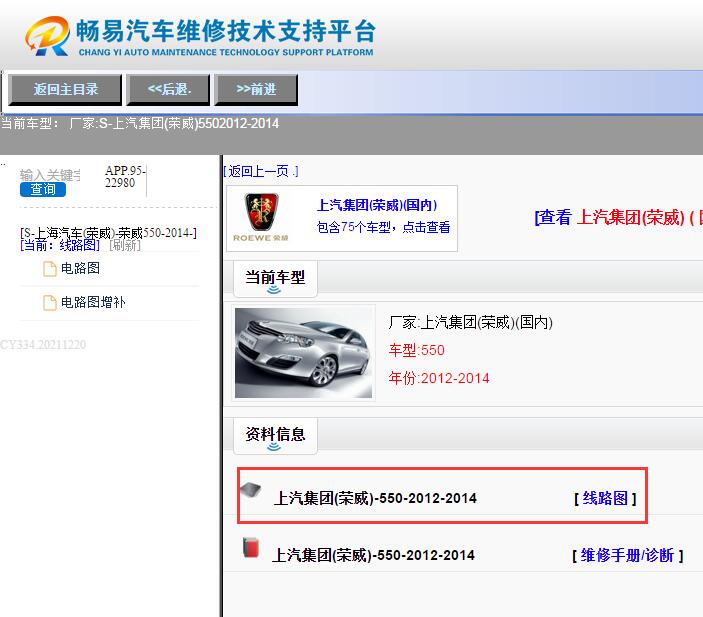Click the document icon beside 电路图
Image resolution: width=703 pixels, height=617 pixels.
49,269
